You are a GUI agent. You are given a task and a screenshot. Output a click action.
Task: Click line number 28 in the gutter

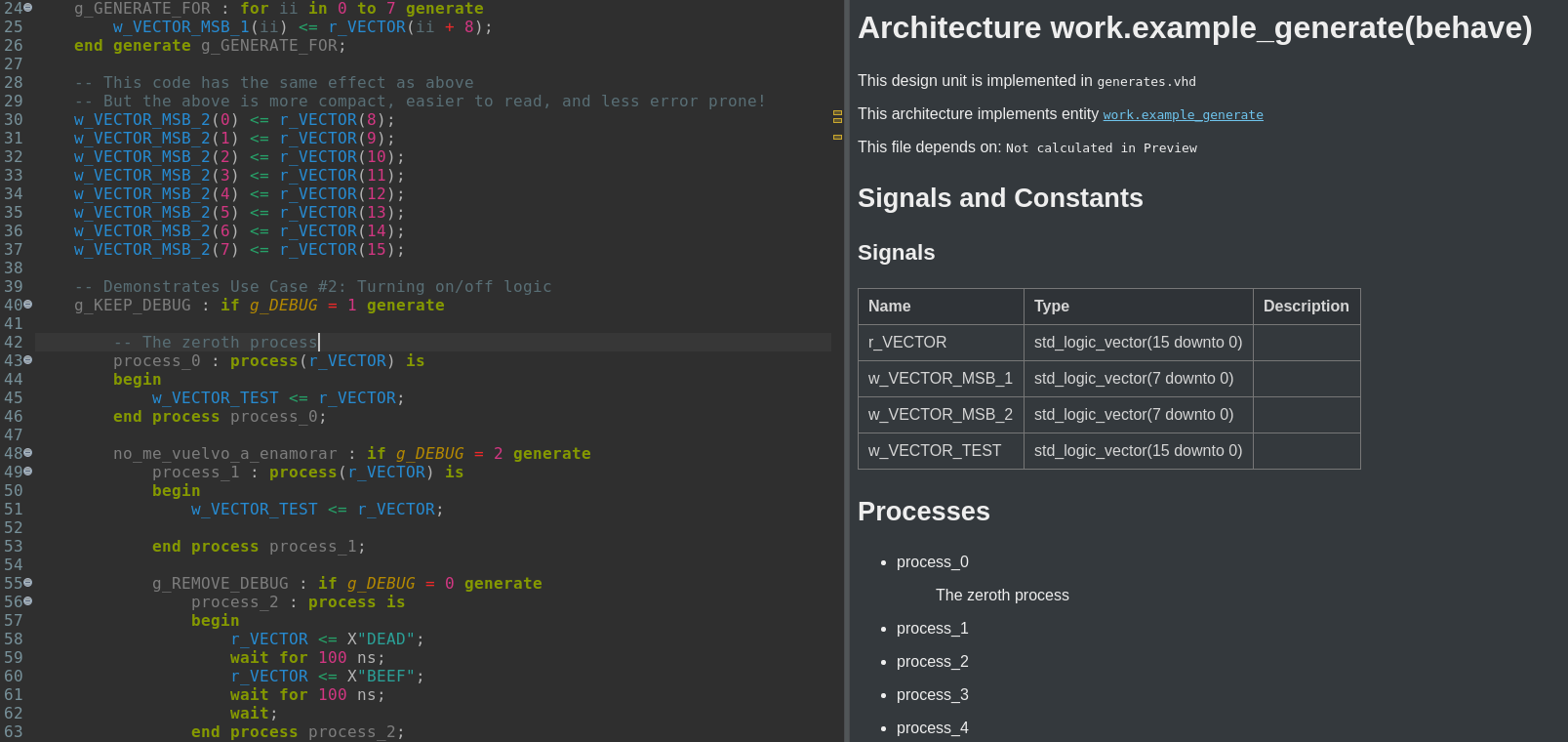point(13,83)
